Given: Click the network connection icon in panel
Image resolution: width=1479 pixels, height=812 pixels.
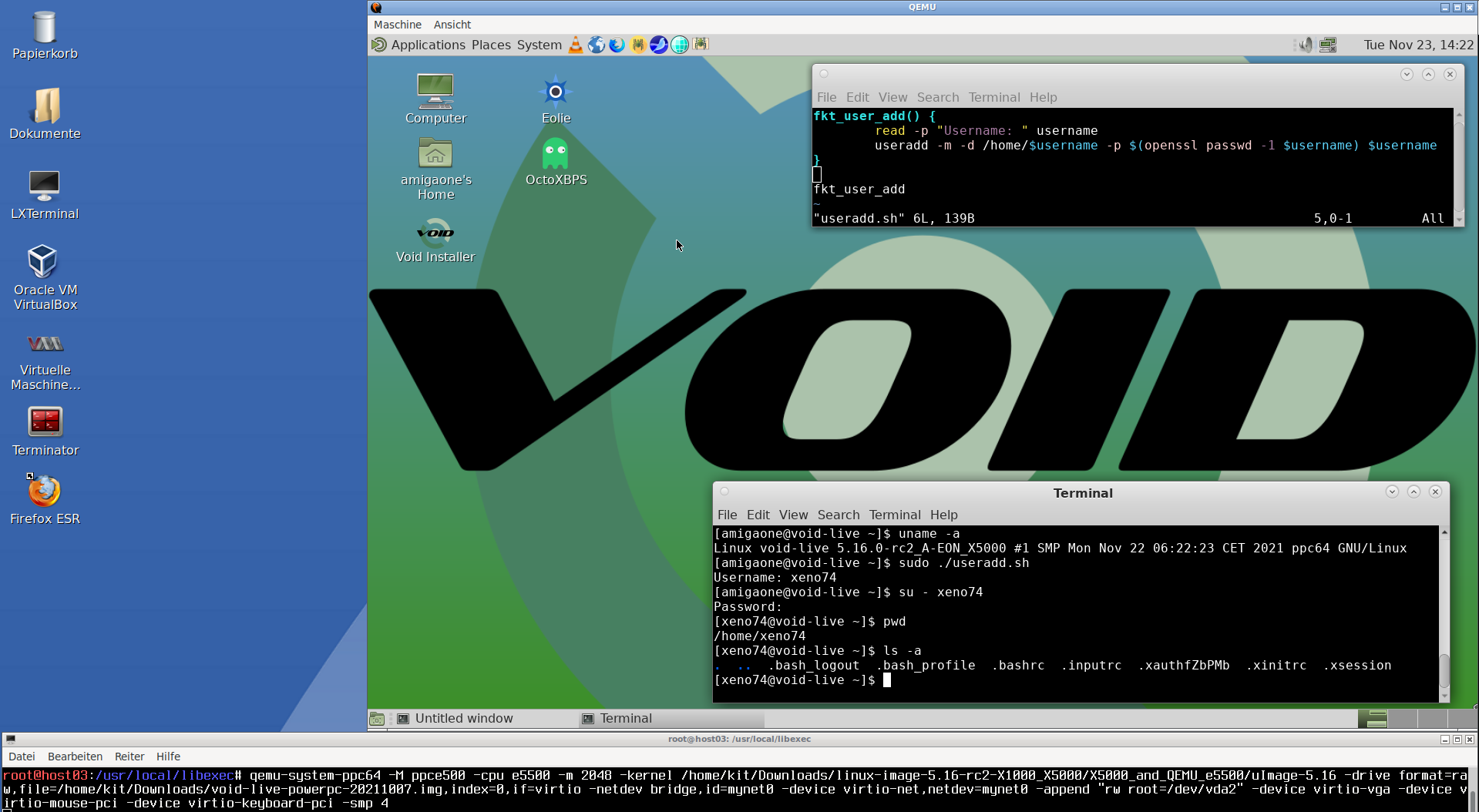Looking at the screenshot, I should tap(1328, 45).
